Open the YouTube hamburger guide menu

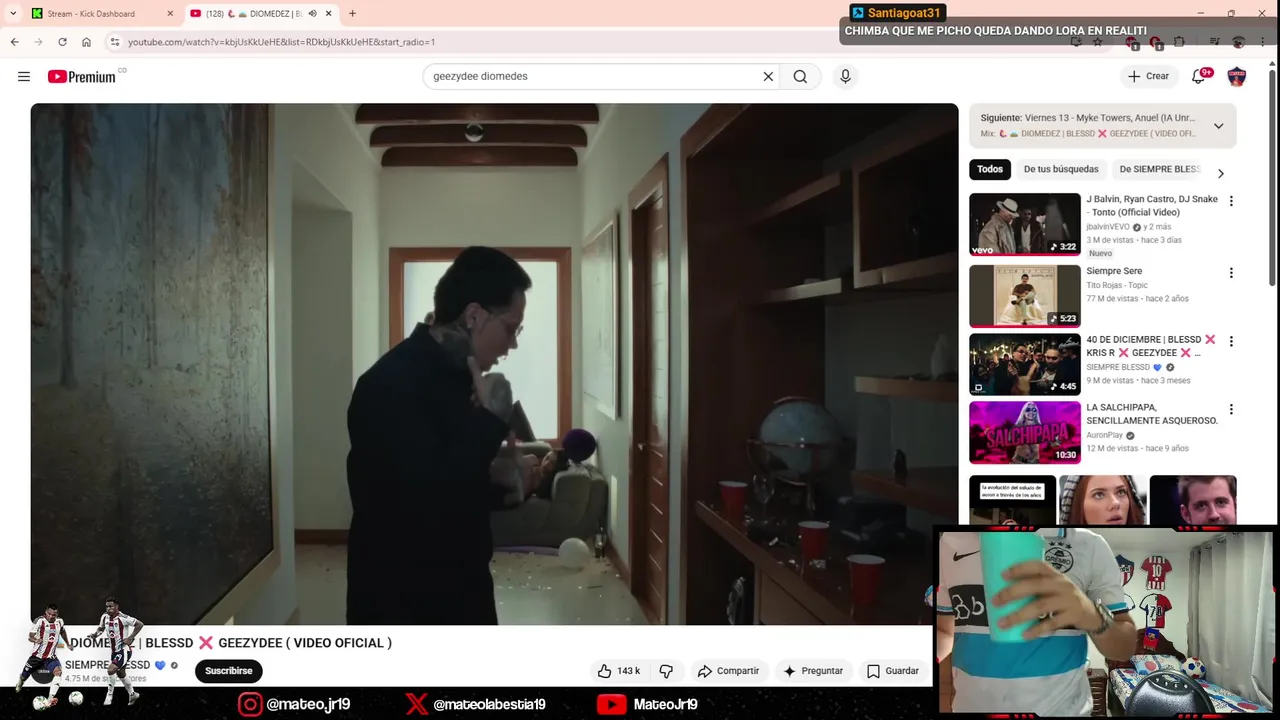tap(24, 76)
